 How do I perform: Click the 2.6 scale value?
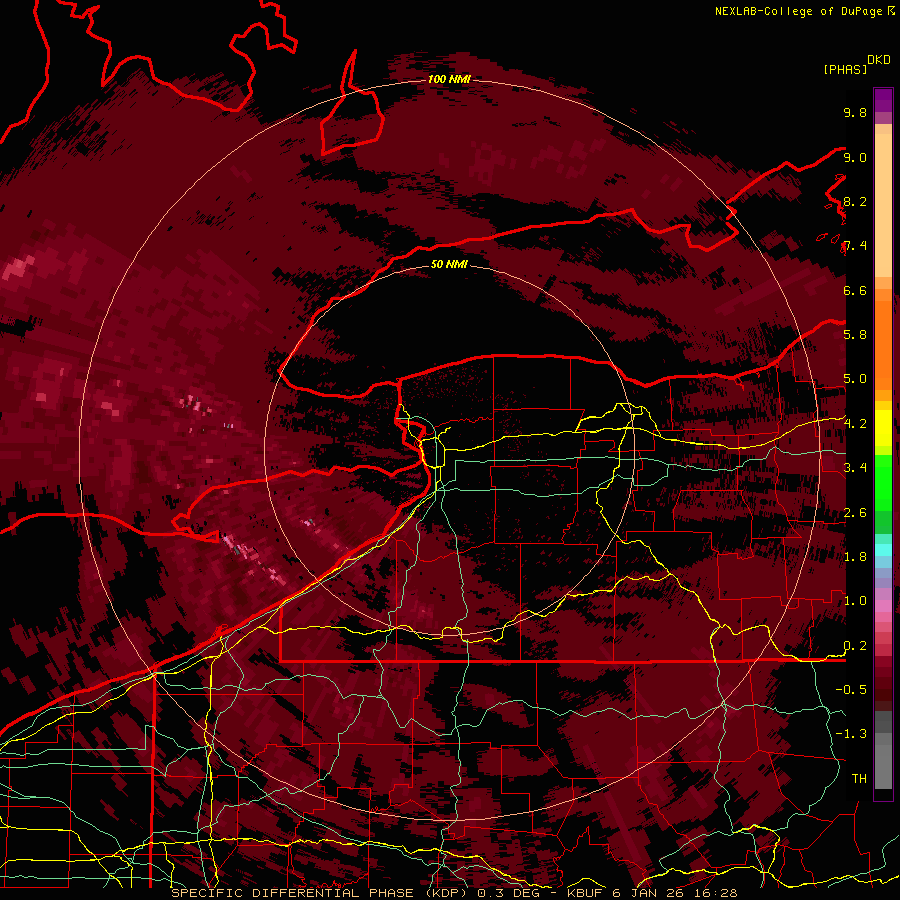tap(855, 513)
